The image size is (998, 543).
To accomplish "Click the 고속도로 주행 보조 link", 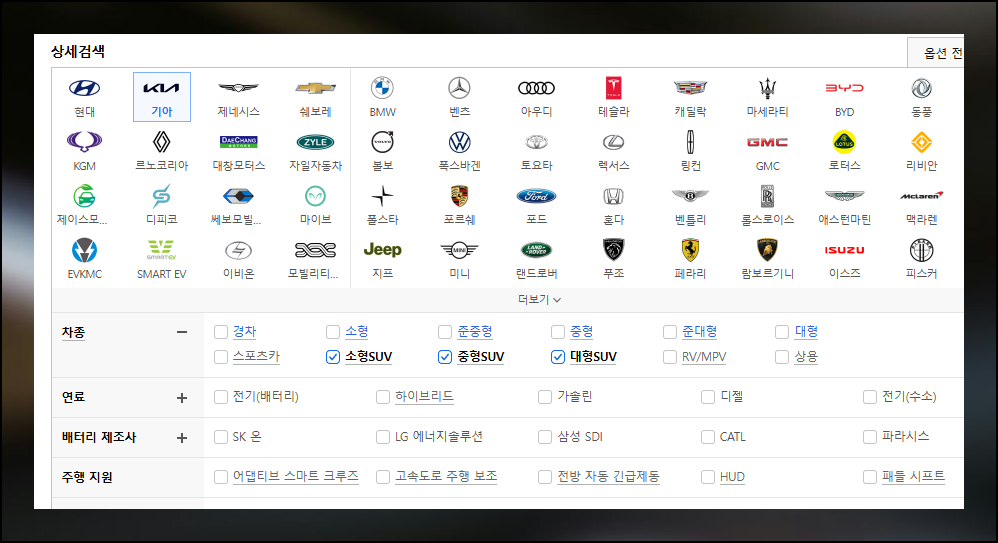I will pos(446,476).
